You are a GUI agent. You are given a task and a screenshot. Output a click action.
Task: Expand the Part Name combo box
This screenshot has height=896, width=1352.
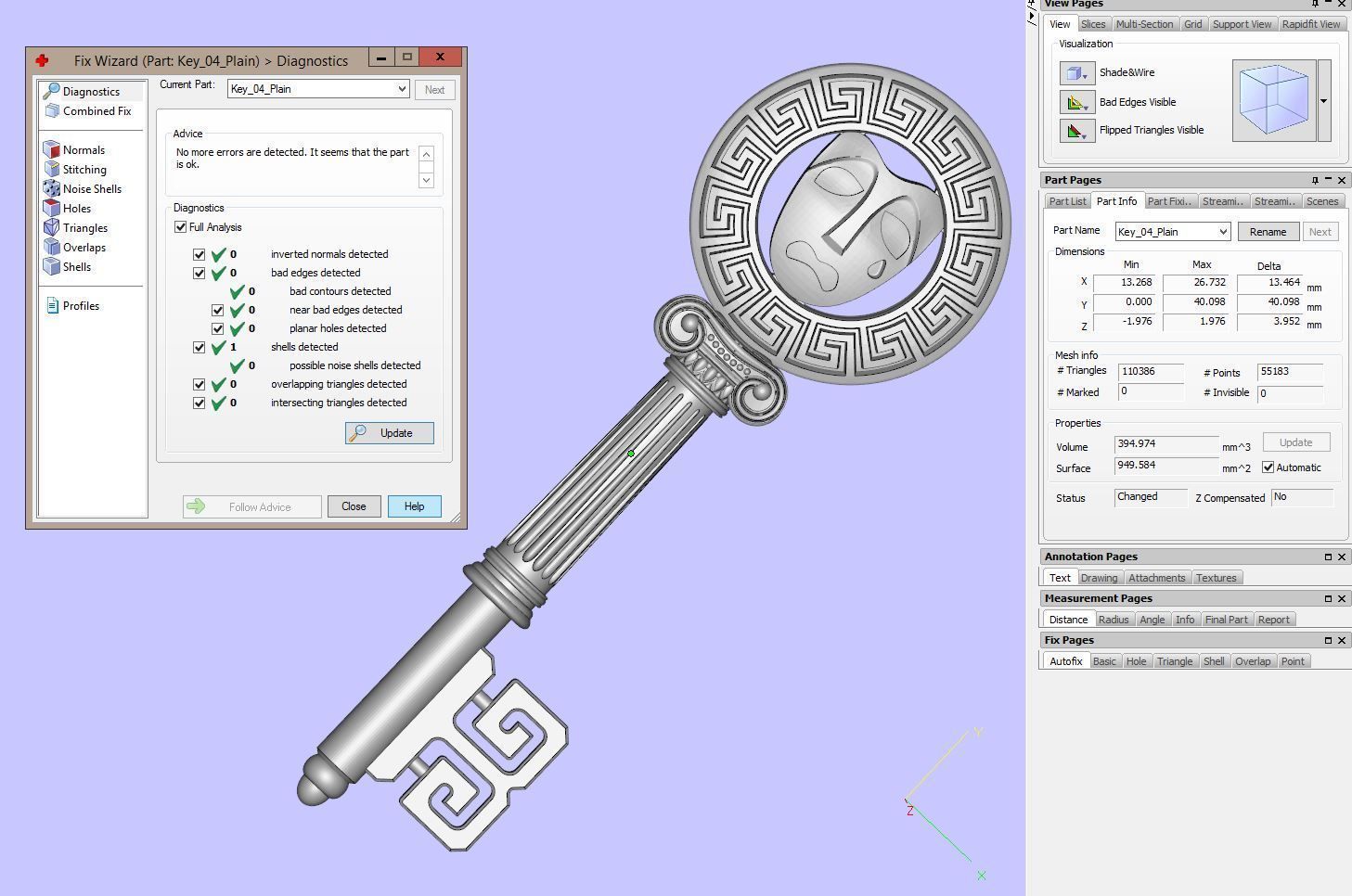[x=1222, y=232]
